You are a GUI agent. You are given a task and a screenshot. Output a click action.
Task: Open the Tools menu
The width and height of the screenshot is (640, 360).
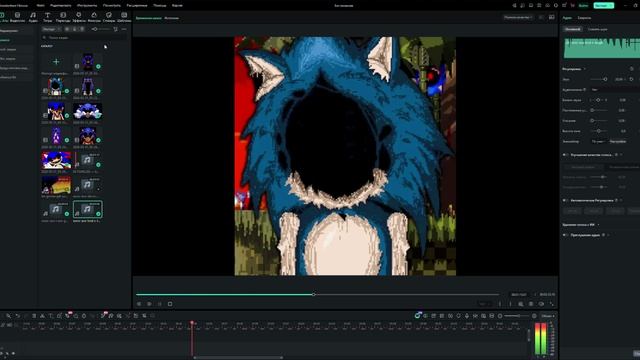(87, 5)
